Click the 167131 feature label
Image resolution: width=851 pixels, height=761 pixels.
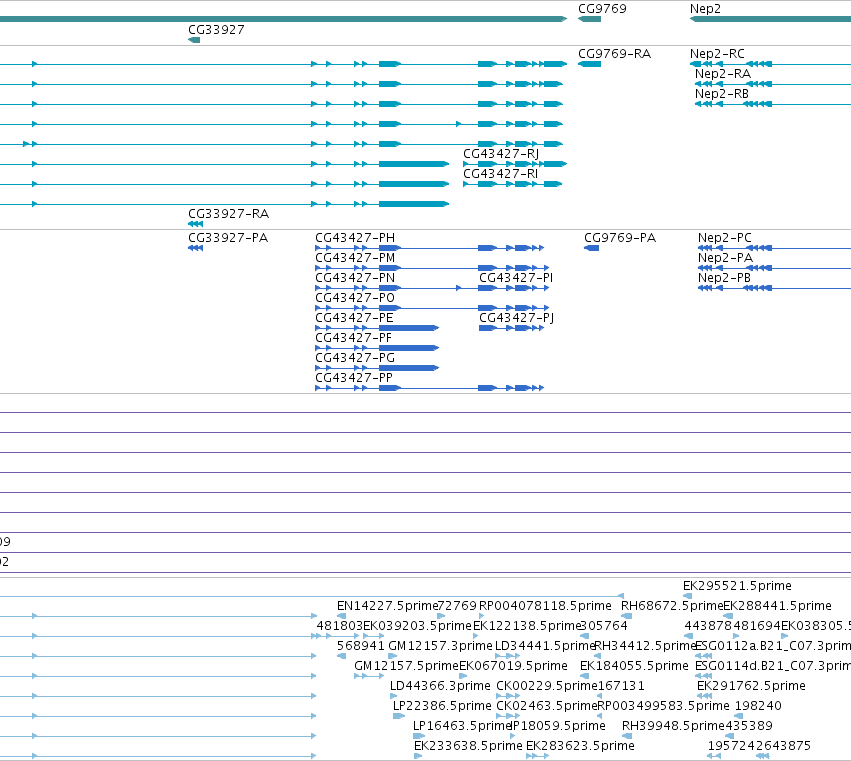pyautogui.click(x=621, y=686)
